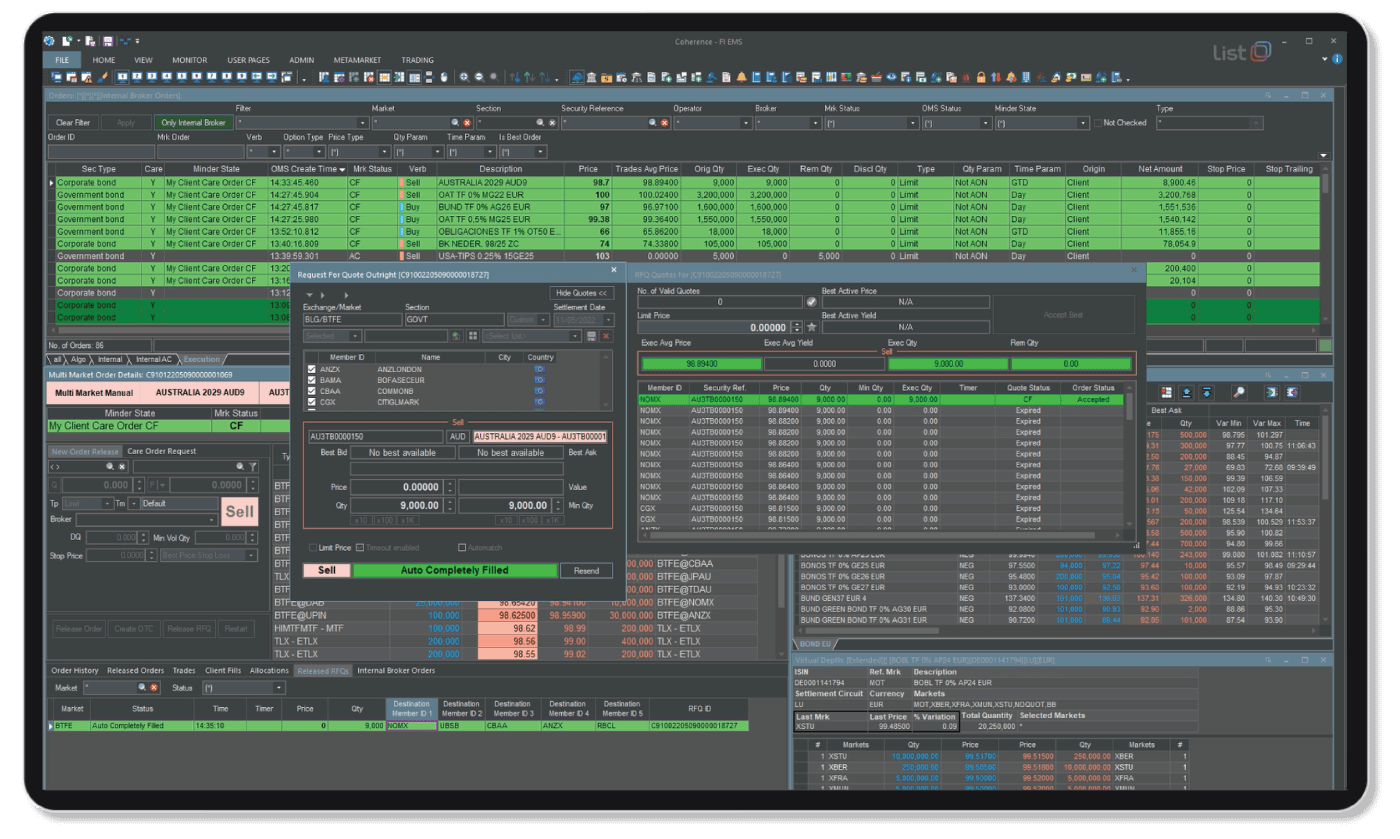Tick the Automatch checkbox
This screenshot has width=1400, height=839.
(462, 548)
